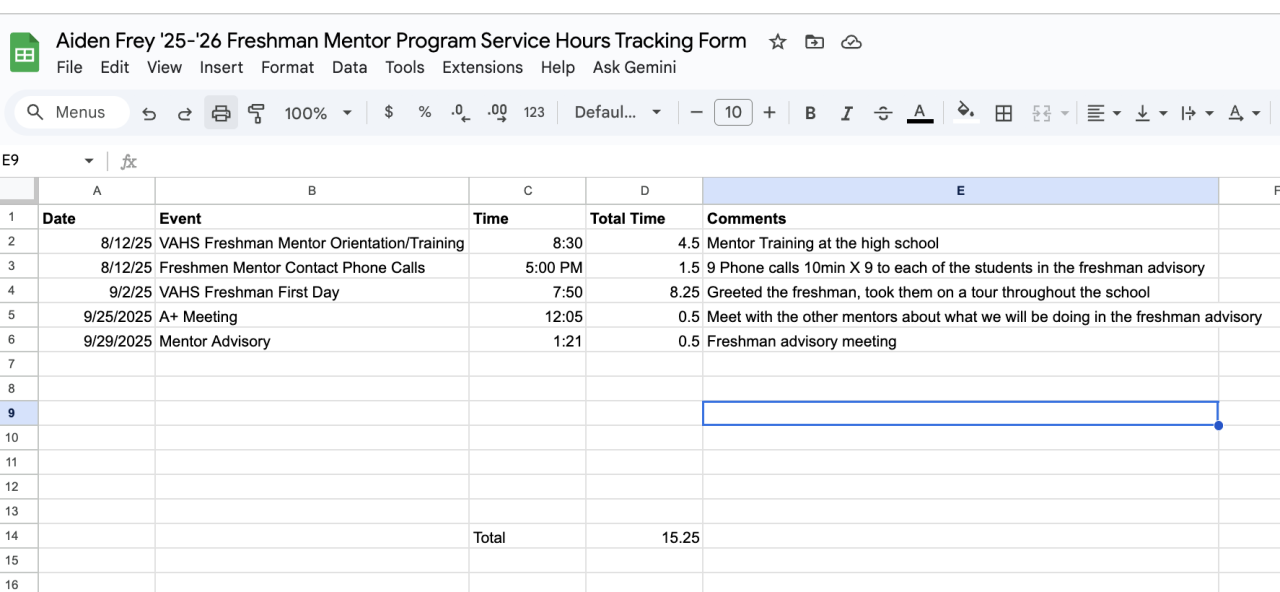Toggle bold formatting

811,113
